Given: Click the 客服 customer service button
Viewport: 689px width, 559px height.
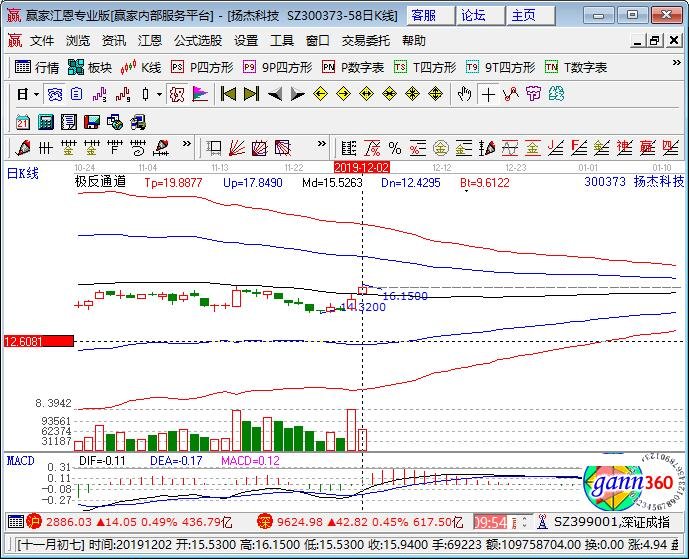Looking at the screenshot, I should 430,15.
